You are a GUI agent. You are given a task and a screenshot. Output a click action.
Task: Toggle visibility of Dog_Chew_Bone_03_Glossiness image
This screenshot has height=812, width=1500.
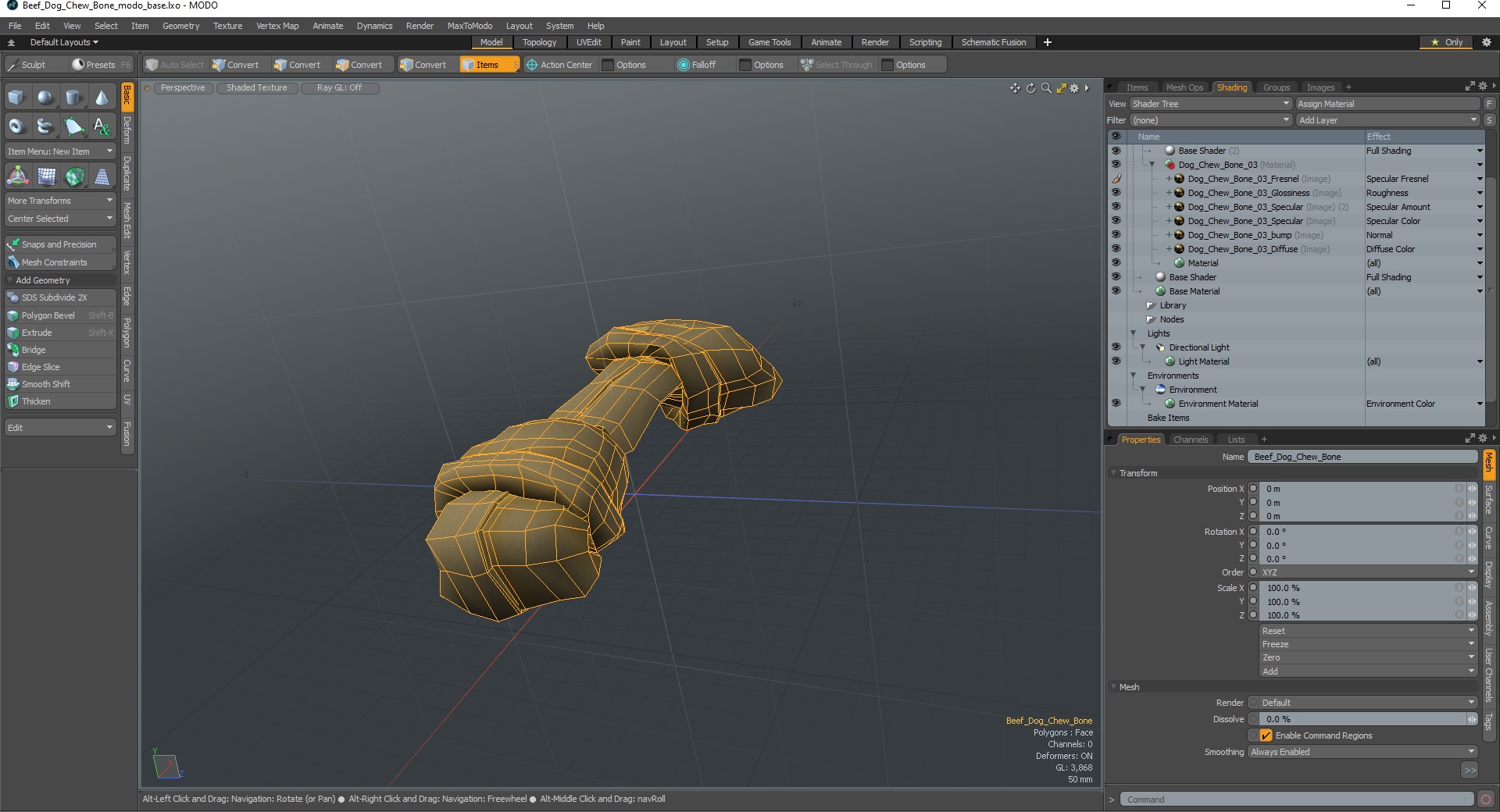pos(1116,193)
